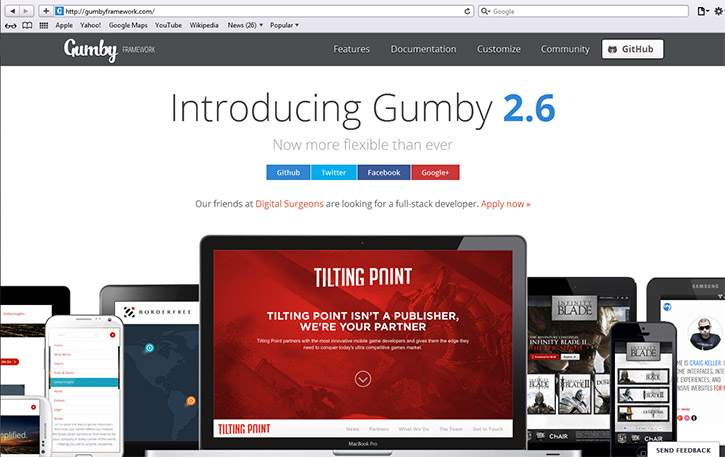This screenshot has width=725, height=457.
Task: Open the Customize nav item
Action: [x=498, y=49]
